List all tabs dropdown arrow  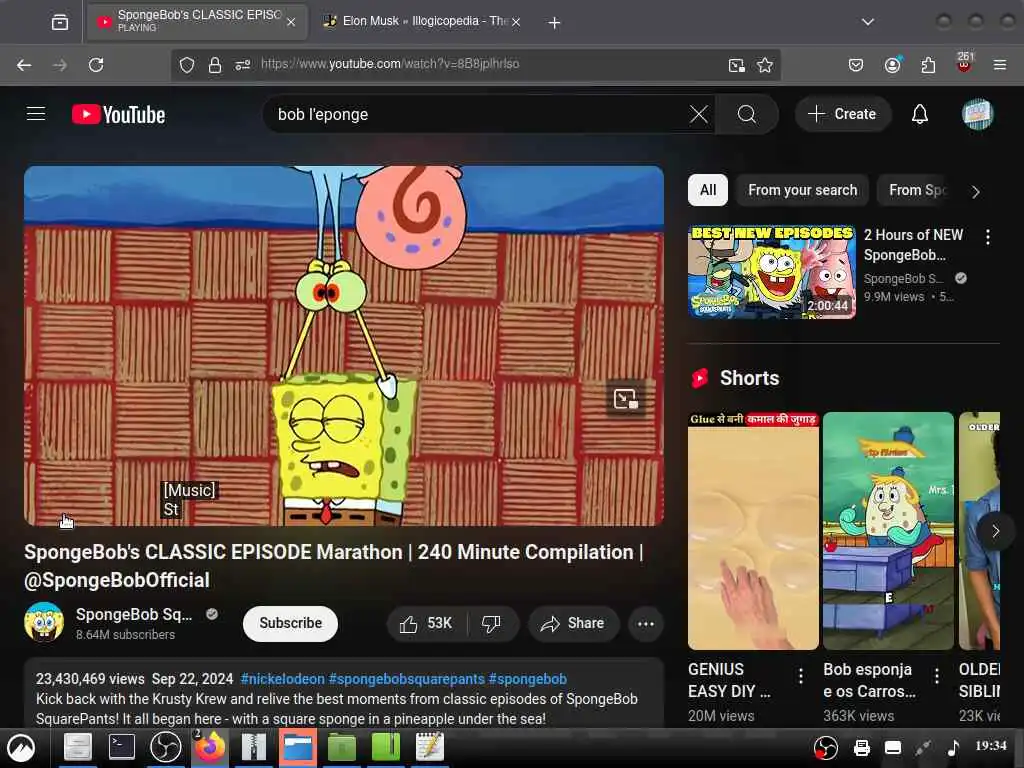867,22
